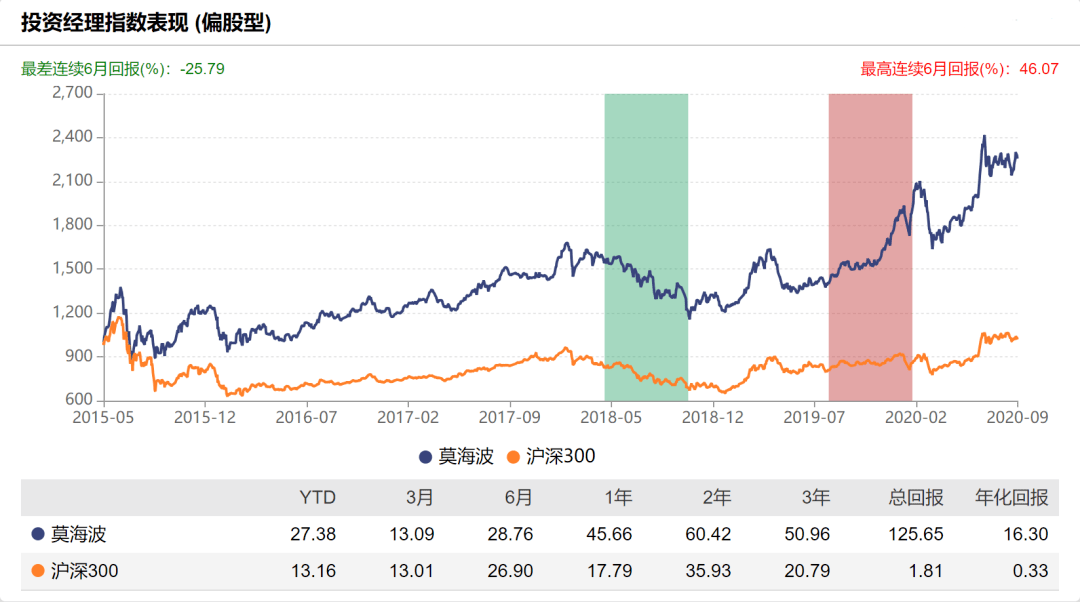Click the 2018-05 x-axis date label

click(611, 417)
